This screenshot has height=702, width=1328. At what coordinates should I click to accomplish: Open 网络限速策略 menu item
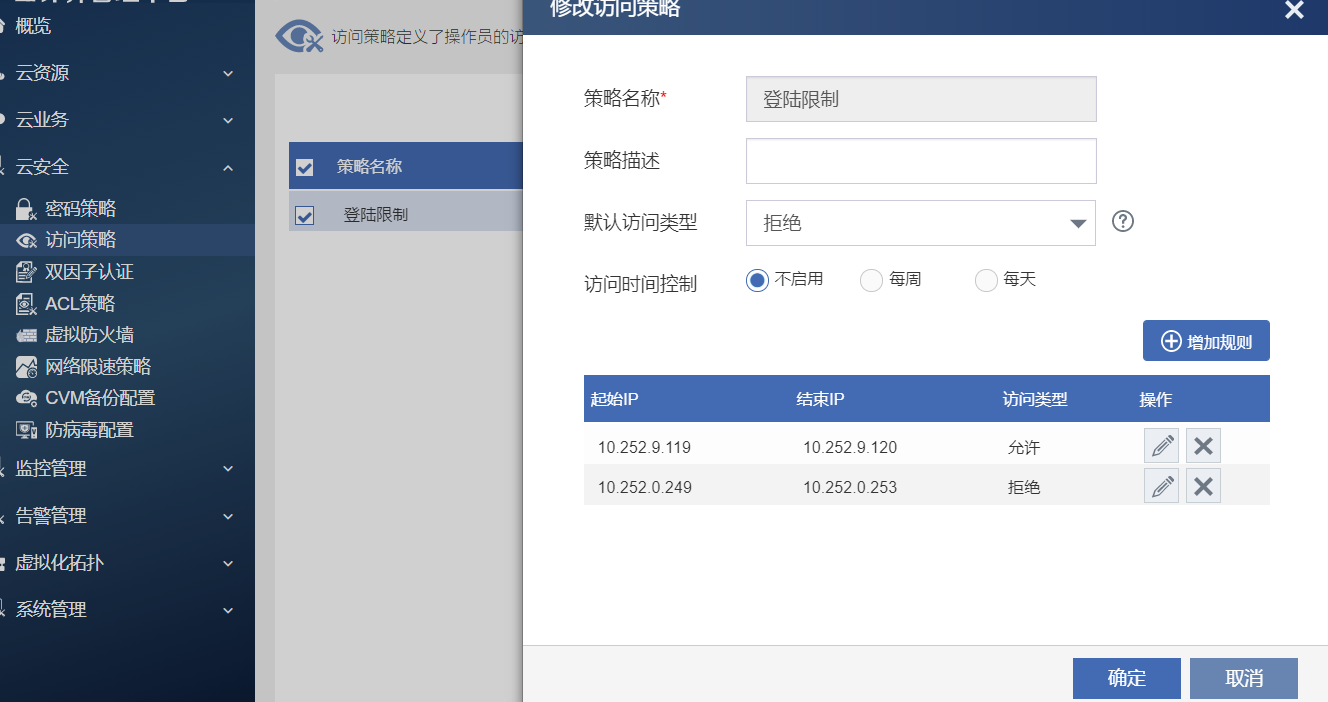pos(98,367)
